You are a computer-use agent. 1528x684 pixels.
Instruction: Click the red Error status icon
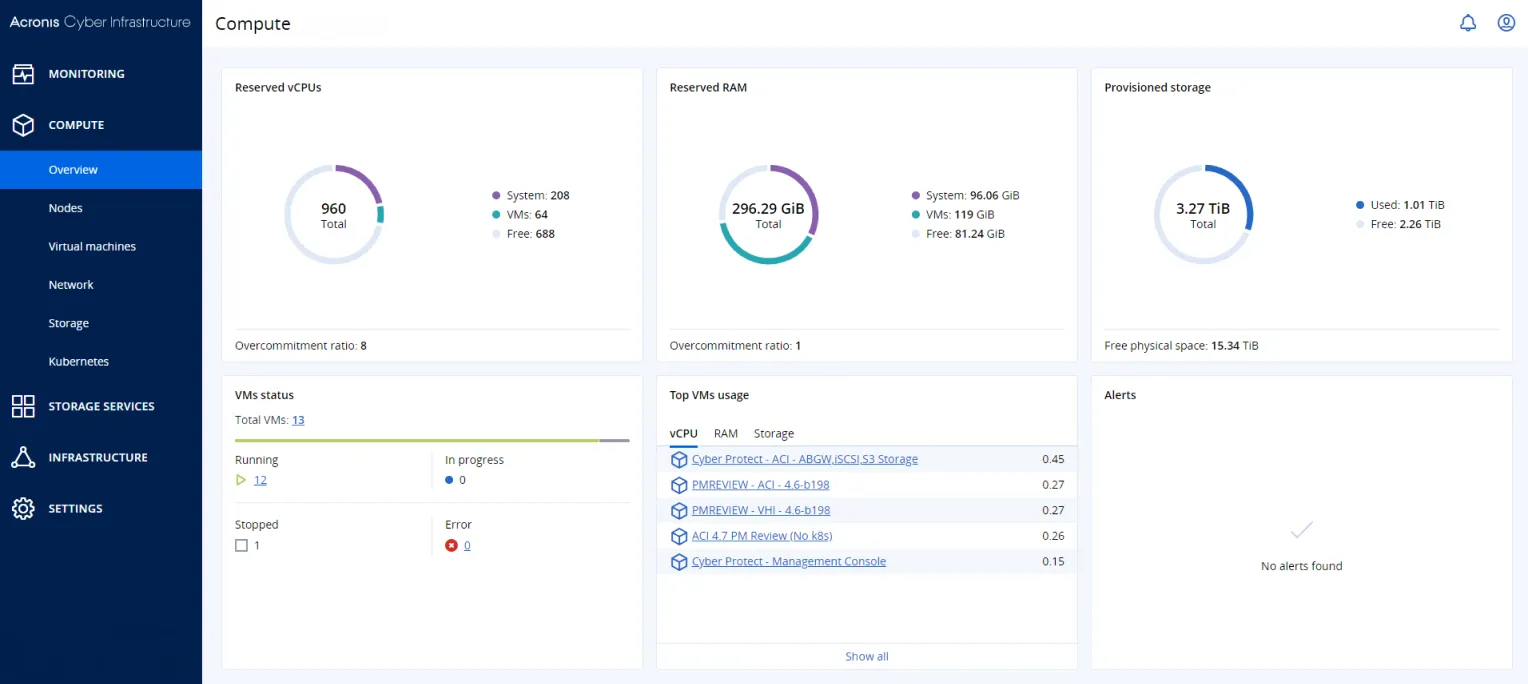[451, 545]
